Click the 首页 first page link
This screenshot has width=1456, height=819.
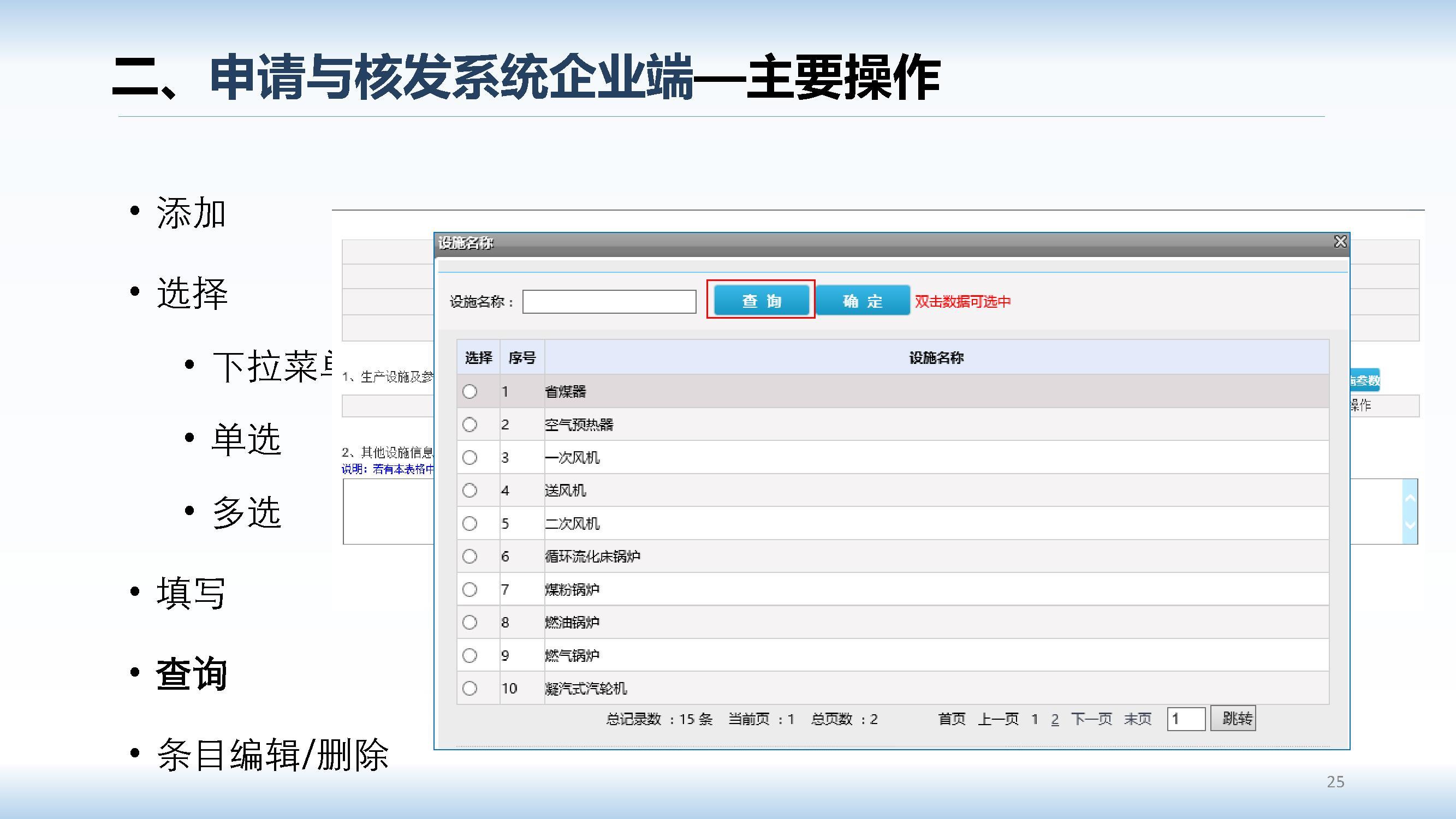[952, 719]
